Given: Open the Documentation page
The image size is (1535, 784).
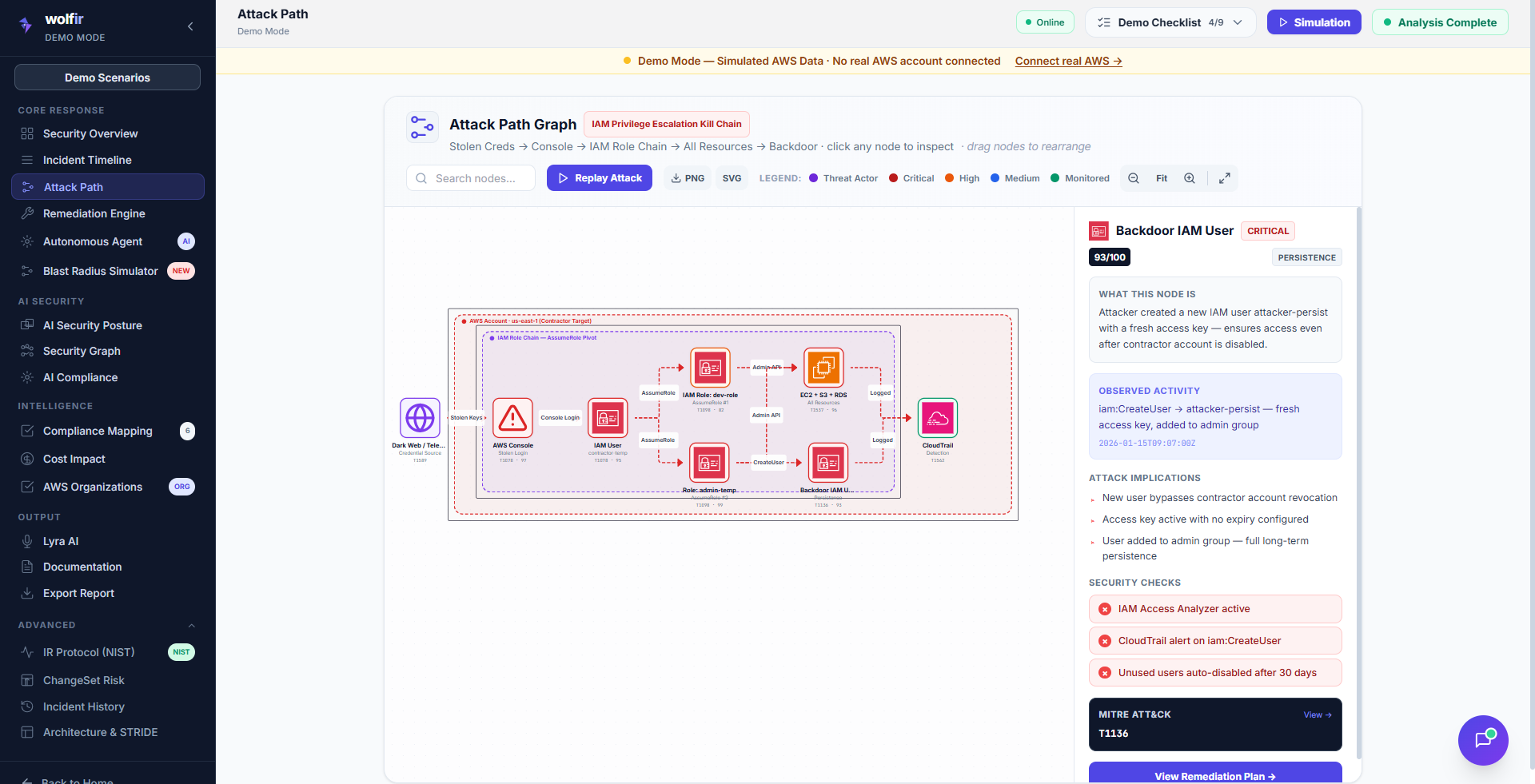Looking at the screenshot, I should click(x=108, y=567).
